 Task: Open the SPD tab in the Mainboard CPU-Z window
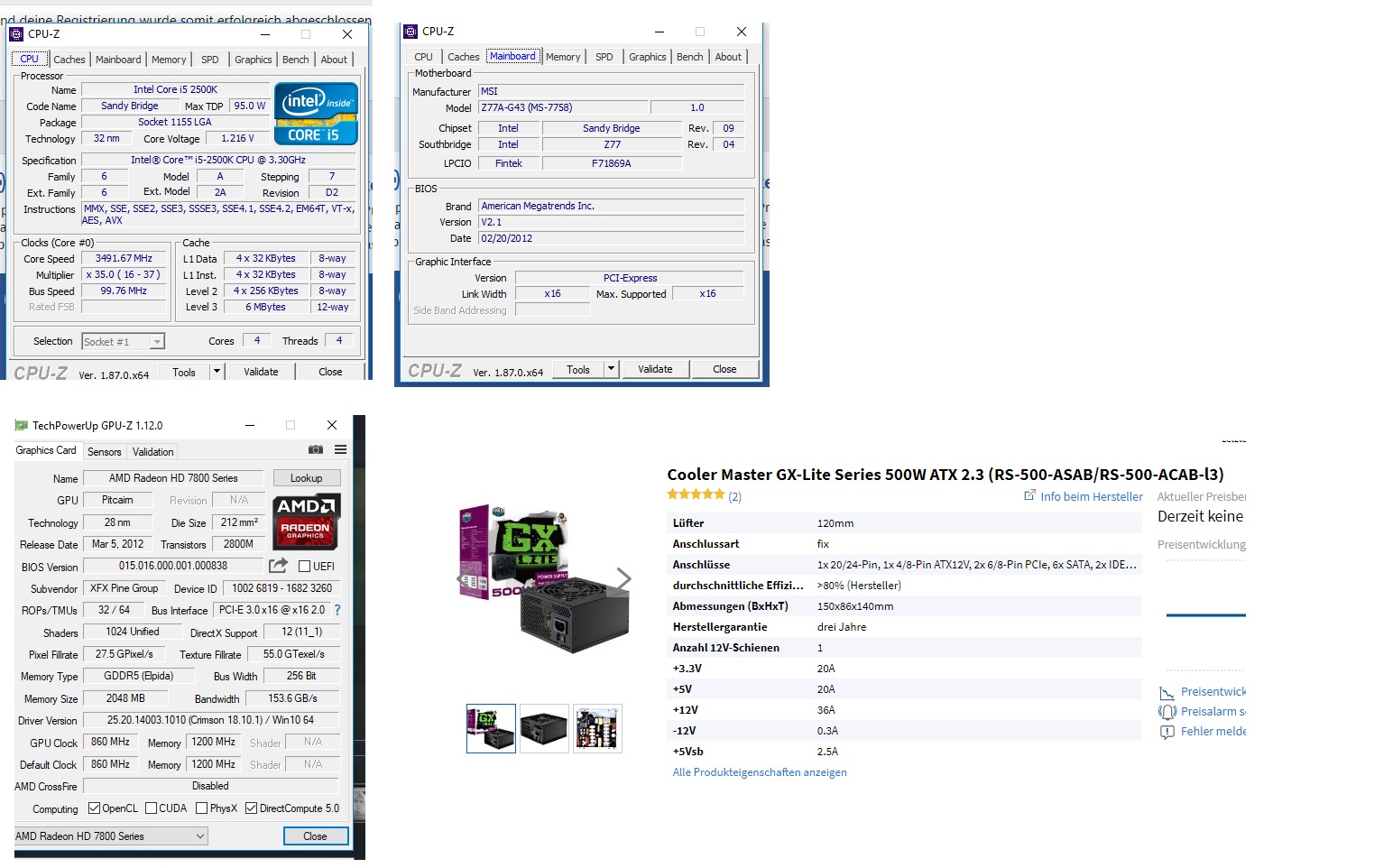[x=604, y=57]
